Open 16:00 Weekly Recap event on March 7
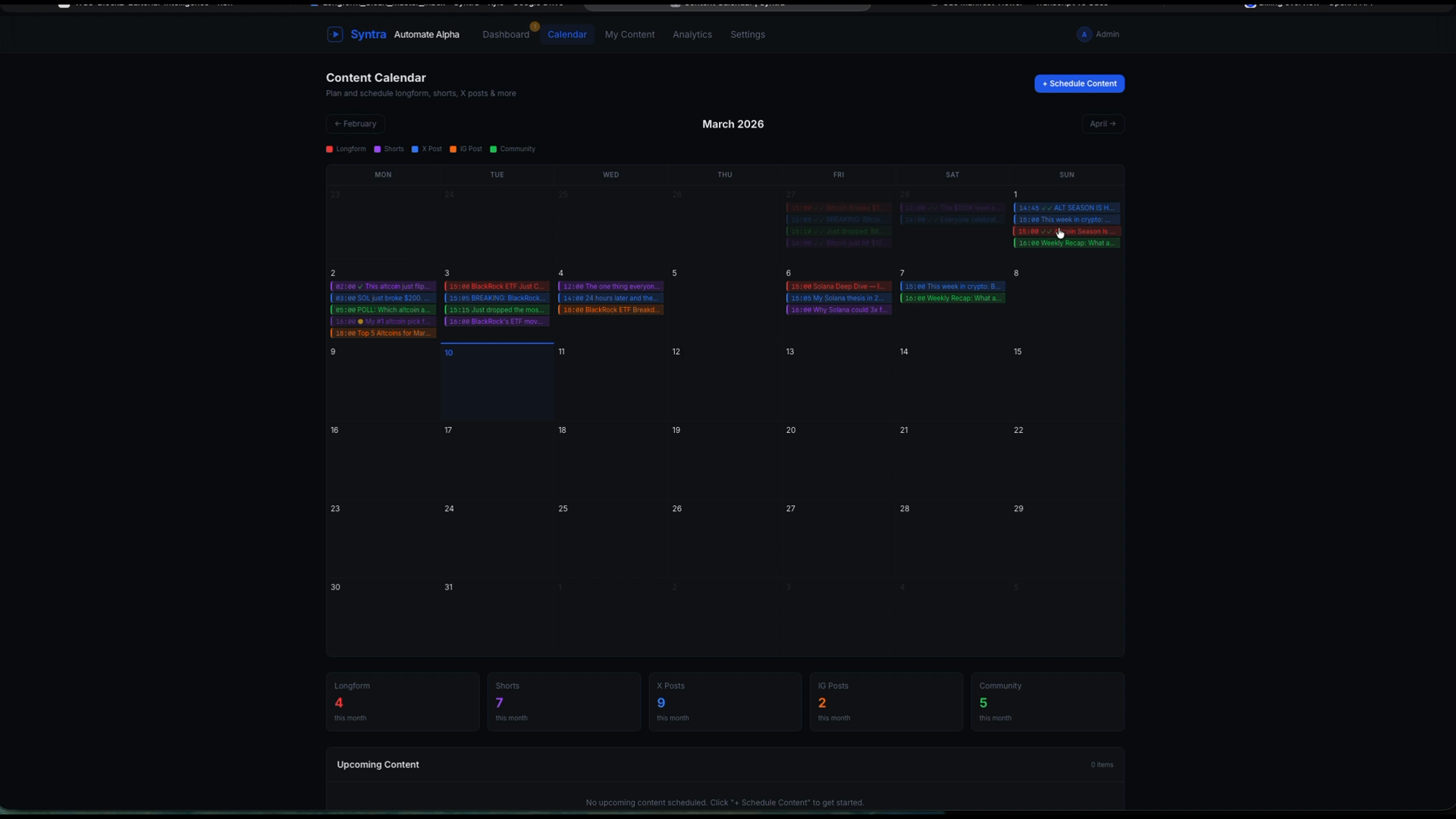This screenshot has width=1456, height=819. pos(952,298)
